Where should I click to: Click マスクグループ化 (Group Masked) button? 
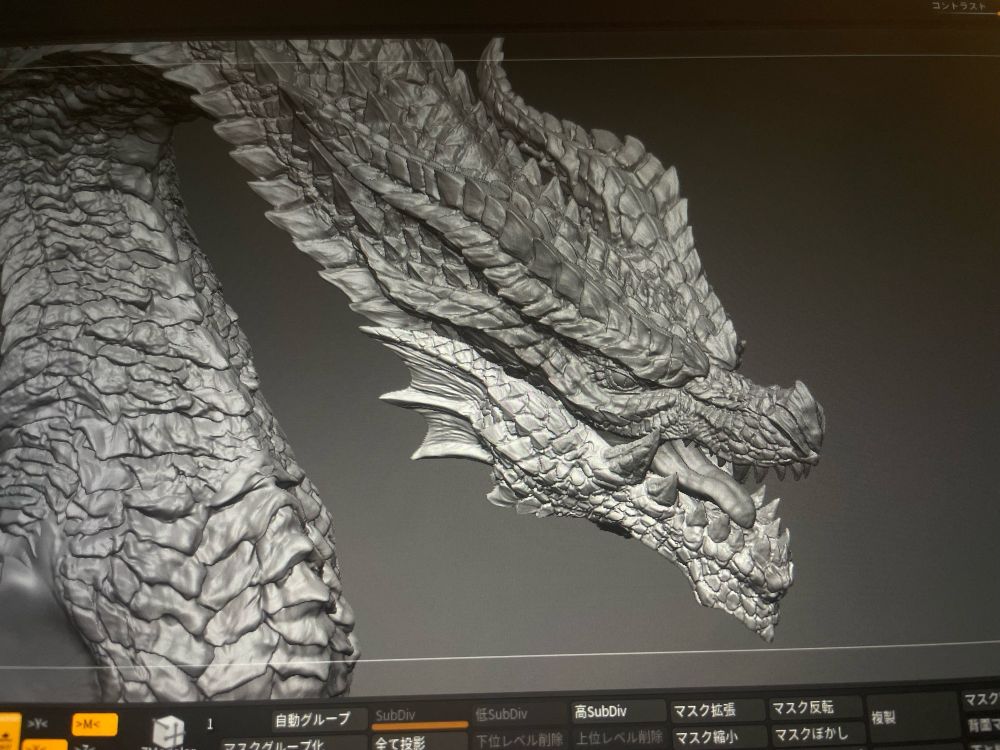(x=295, y=745)
